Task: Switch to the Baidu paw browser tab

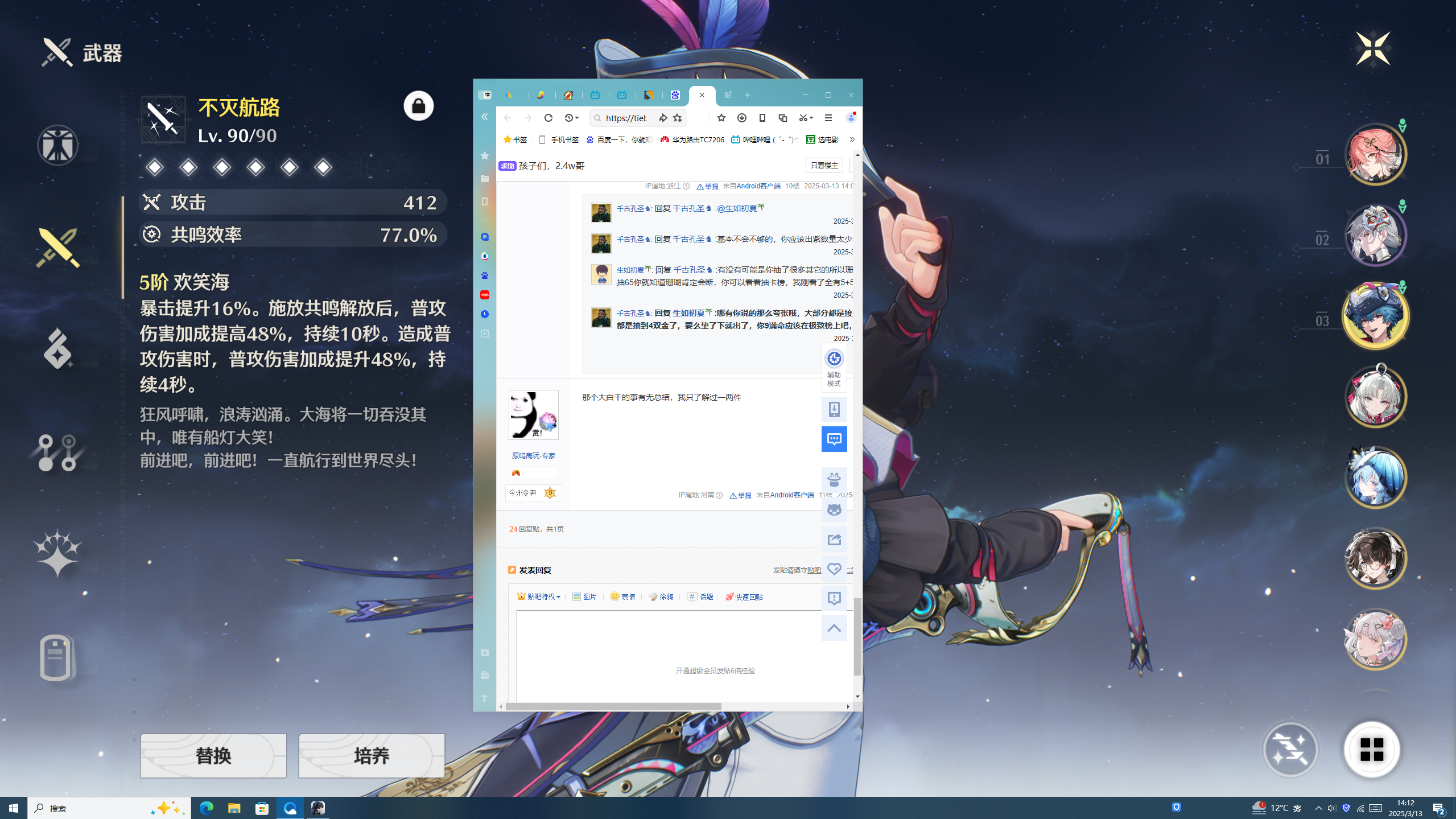Action: coord(675,95)
